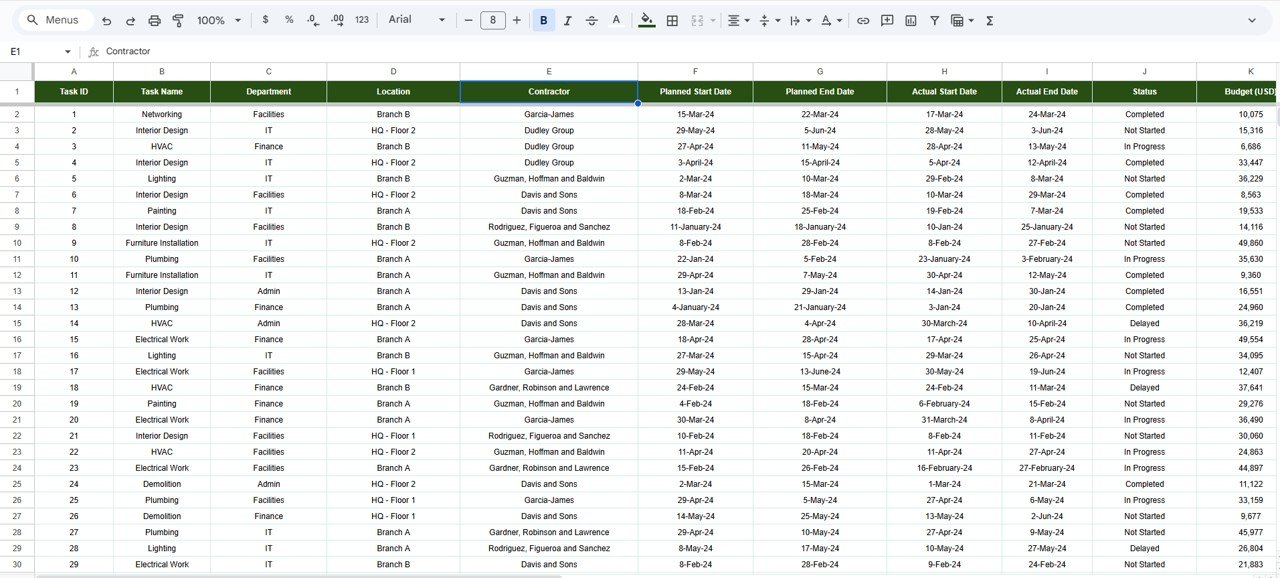Collapse the toolbar with the chevron
Viewport: 1280px width, 578px height.
pos(1251,20)
